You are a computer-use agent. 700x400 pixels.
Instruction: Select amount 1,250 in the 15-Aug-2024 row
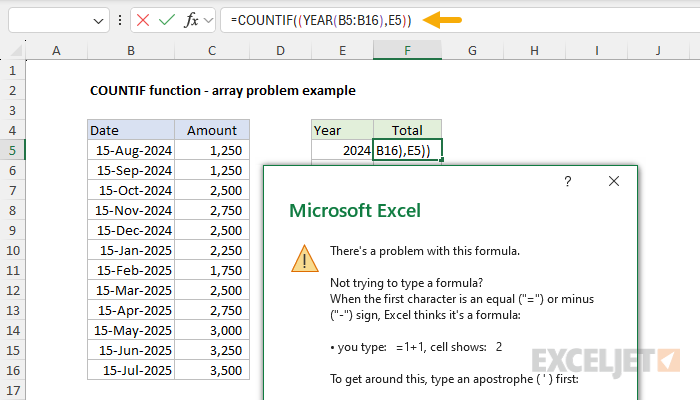[212, 150]
